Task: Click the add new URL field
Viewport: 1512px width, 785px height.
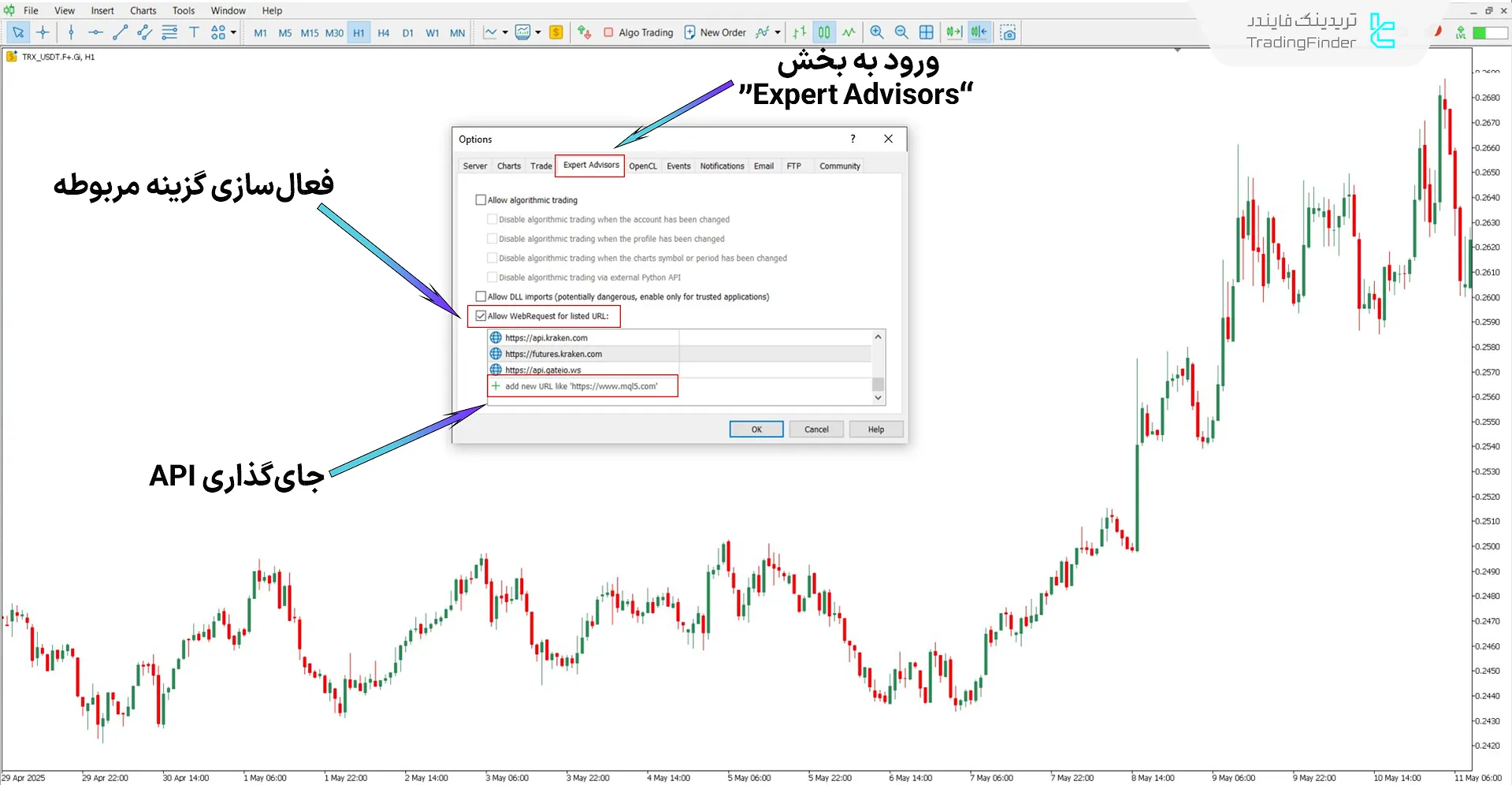Action: click(x=581, y=386)
